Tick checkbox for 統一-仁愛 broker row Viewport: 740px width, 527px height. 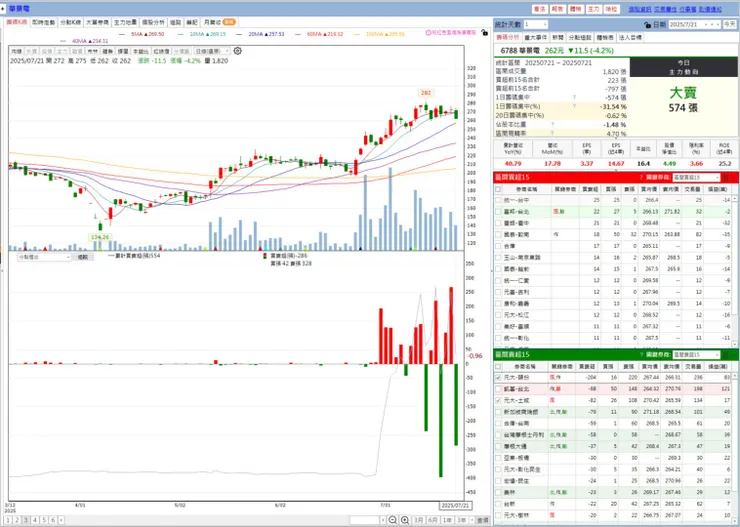498,280
